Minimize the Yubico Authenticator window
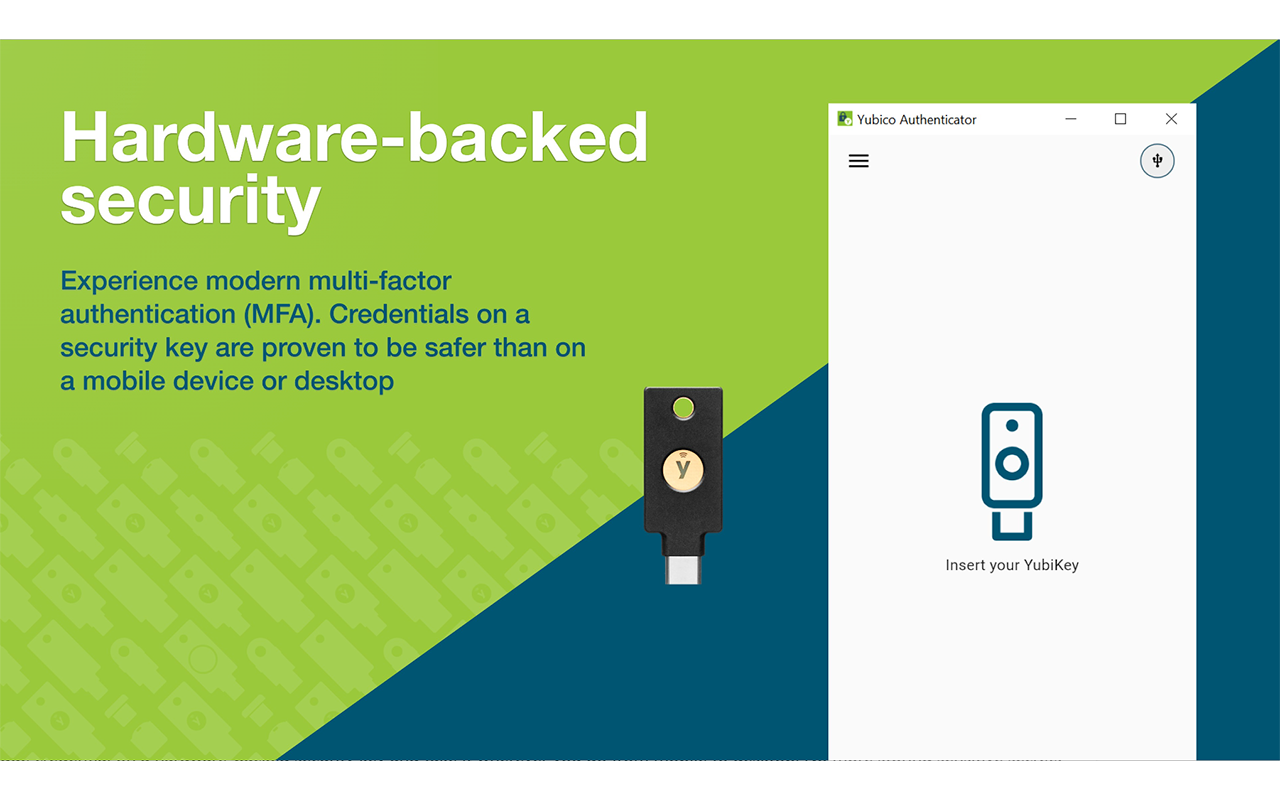This screenshot has height=800, width=1280. tap(1070, 119)
